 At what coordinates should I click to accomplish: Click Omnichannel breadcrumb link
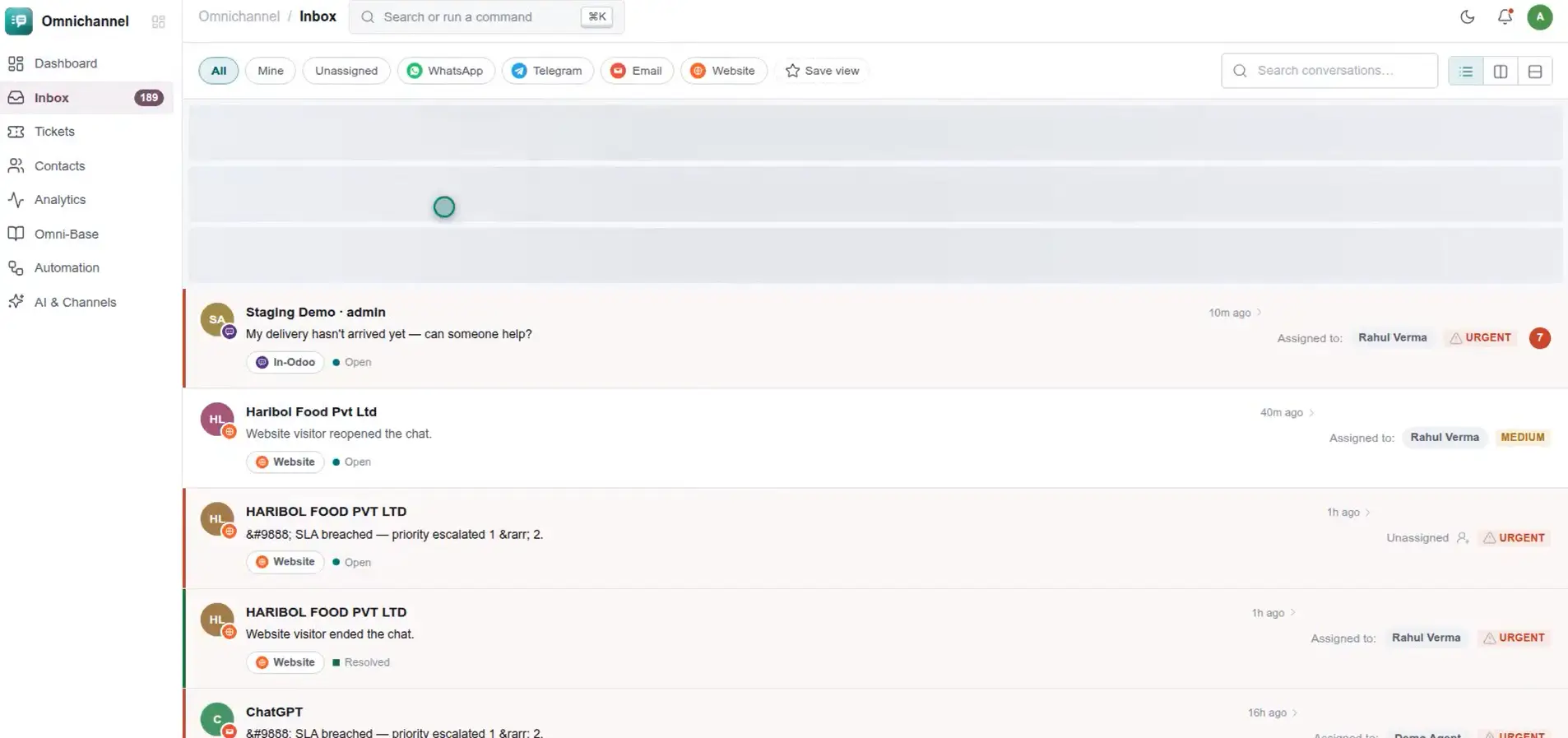[239, 16]
